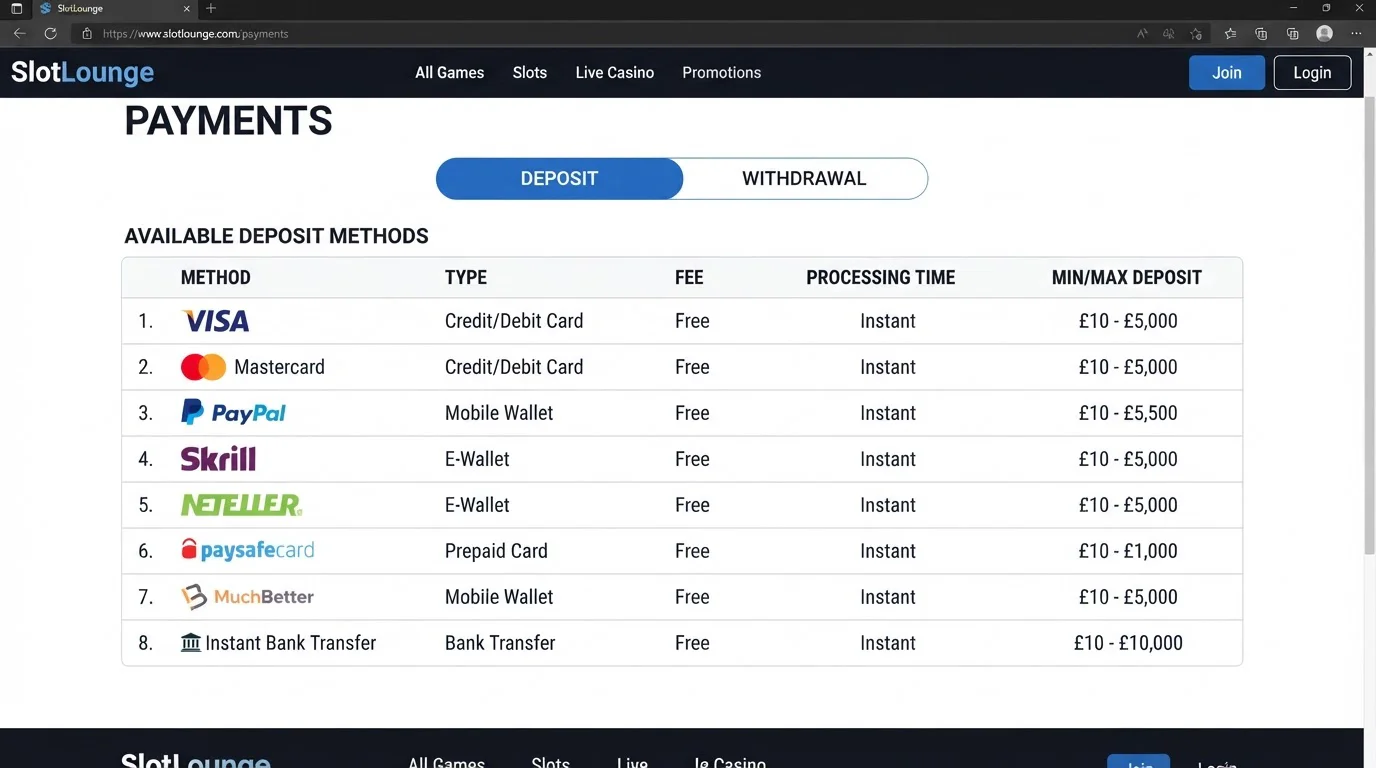Click Bank Transfer type in row 8
This screenshot has height=768, width=1376.
click(x=500, y=643)
